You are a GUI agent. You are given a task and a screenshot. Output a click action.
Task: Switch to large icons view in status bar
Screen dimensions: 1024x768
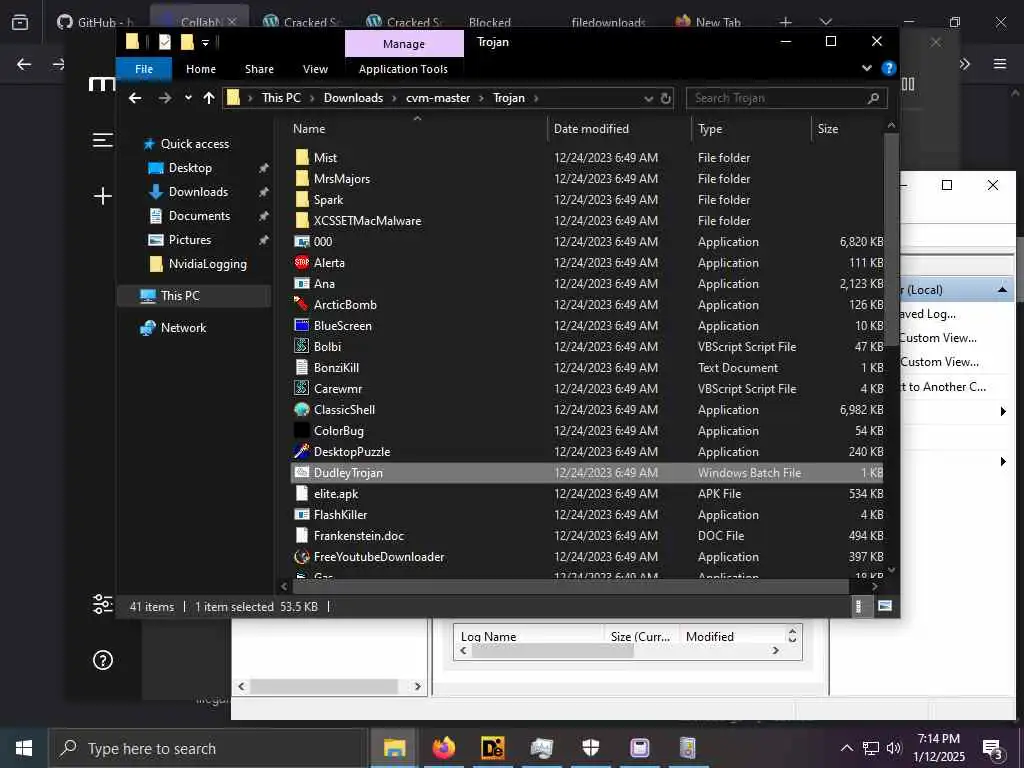pyautogui.click(x=885, y=606)
